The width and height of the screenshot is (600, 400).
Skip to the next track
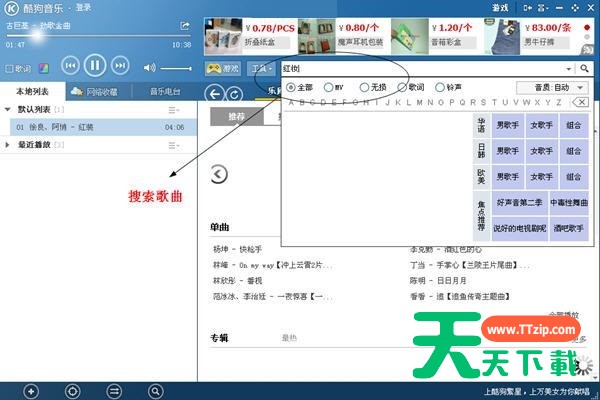tap(120, 66)
